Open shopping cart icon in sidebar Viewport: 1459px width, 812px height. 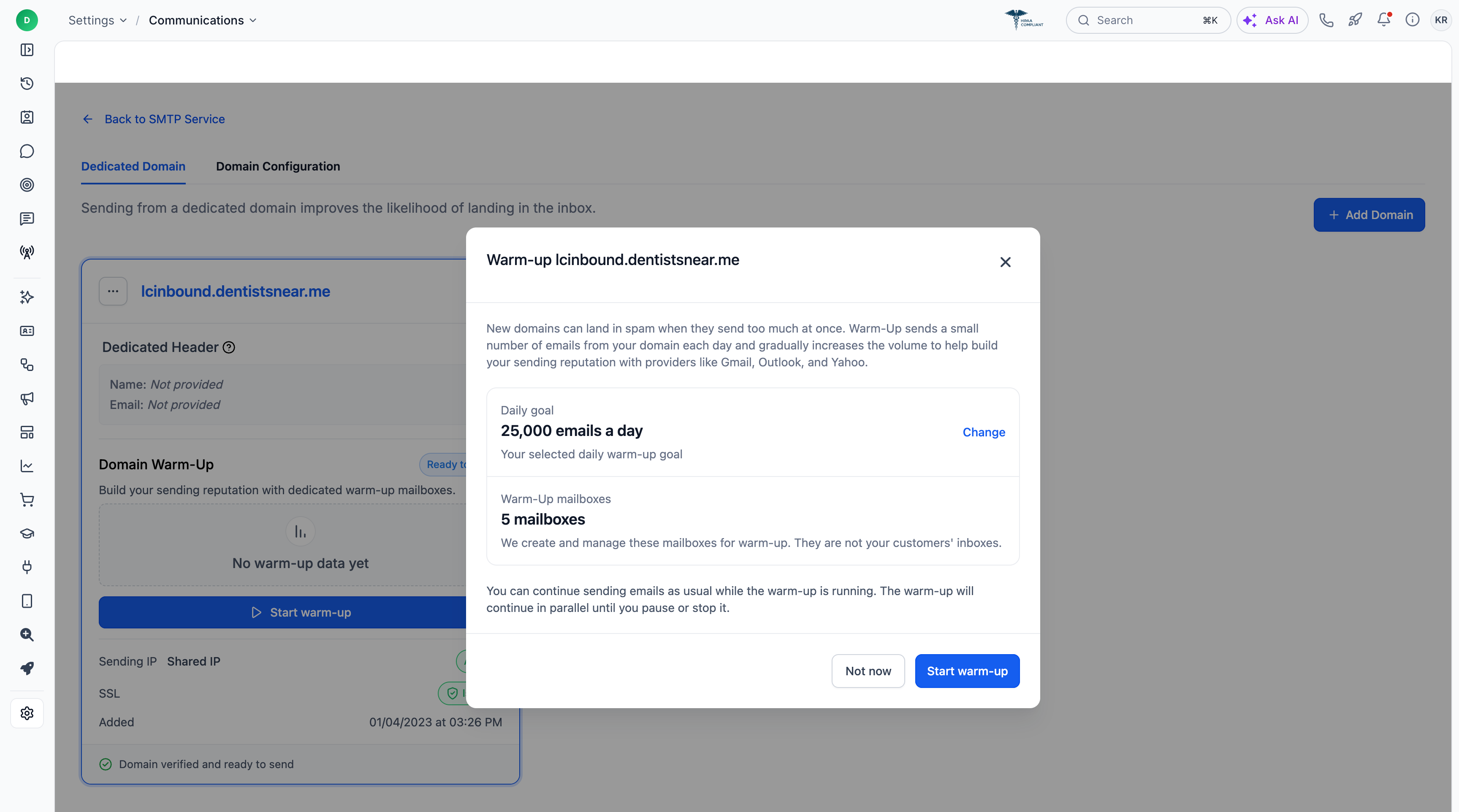coord(27,500)
